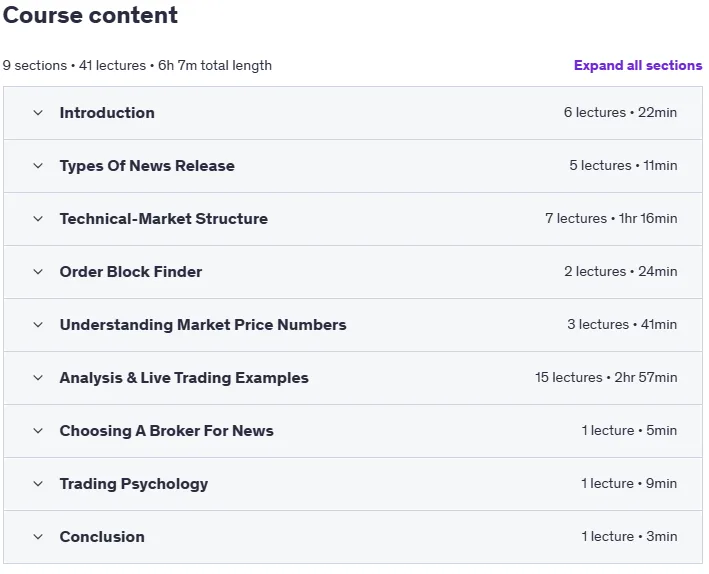
Task: Select Trading Psychology section heading
Action: click(134, 484)
